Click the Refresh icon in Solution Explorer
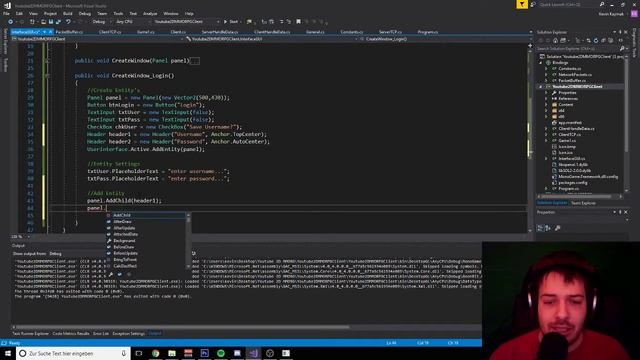The height and width of the screenshot is (360, 640). pos(596,40)
